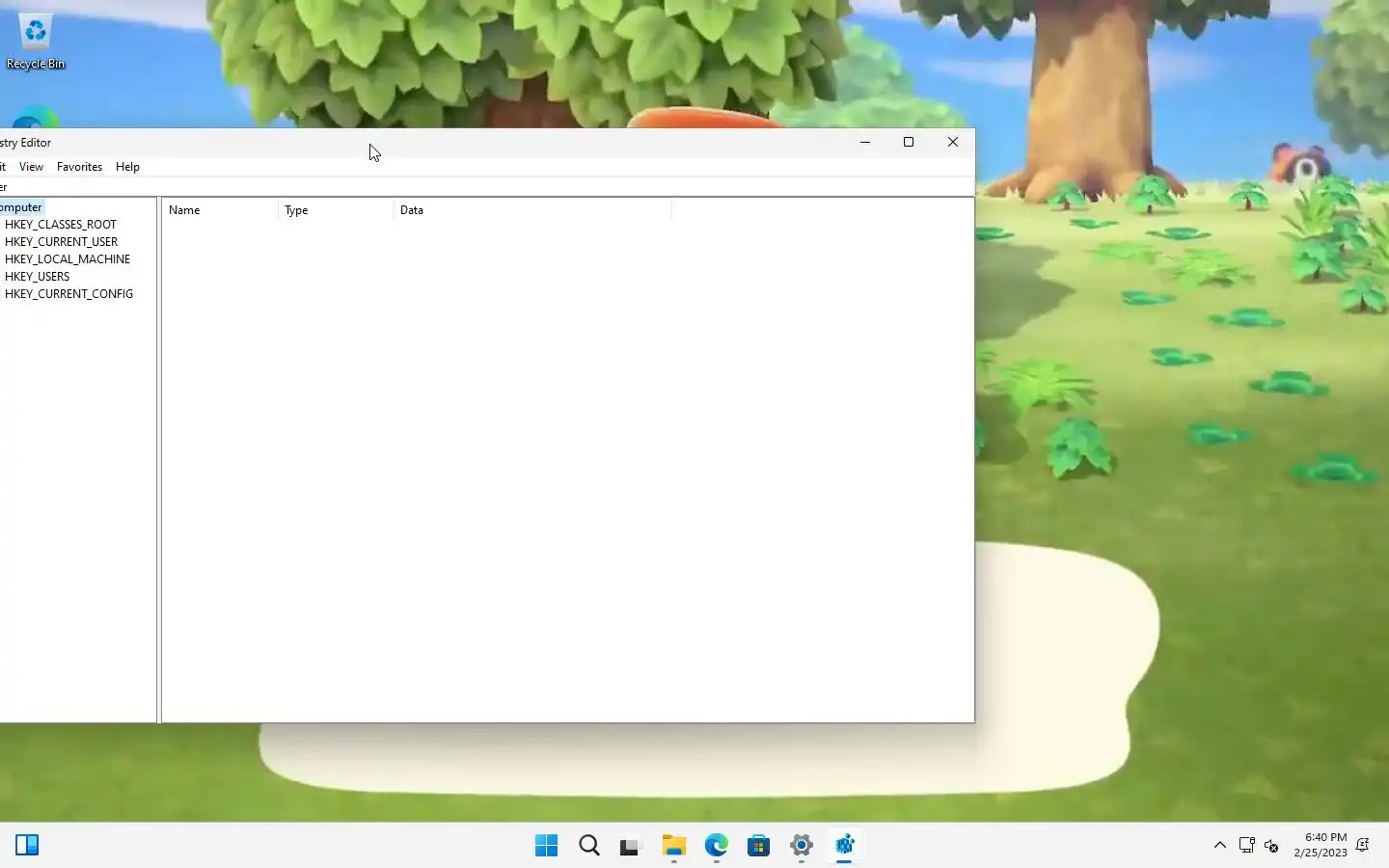Open Microsoft Store from the taskbar
This screenshot has height=868, width=1389.
pyautogui.click(x=758, y=846)
